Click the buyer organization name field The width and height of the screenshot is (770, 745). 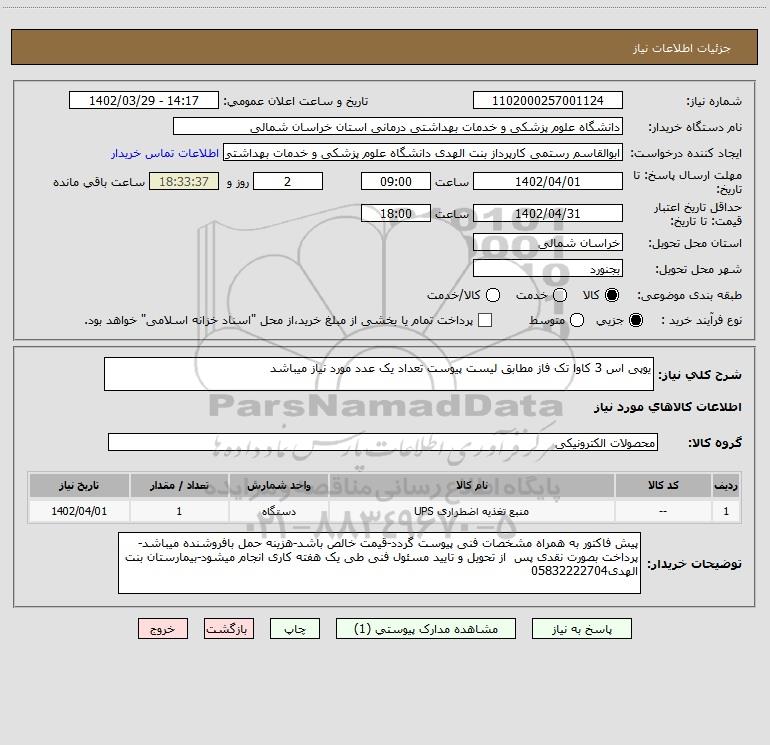pyautogui.click(x=398, y=126)
